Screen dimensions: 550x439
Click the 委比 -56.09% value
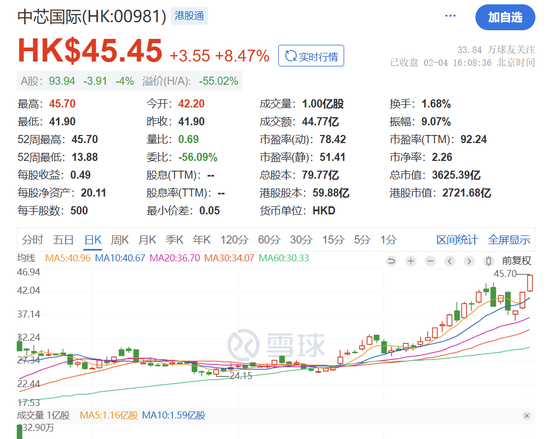[198, 157]
